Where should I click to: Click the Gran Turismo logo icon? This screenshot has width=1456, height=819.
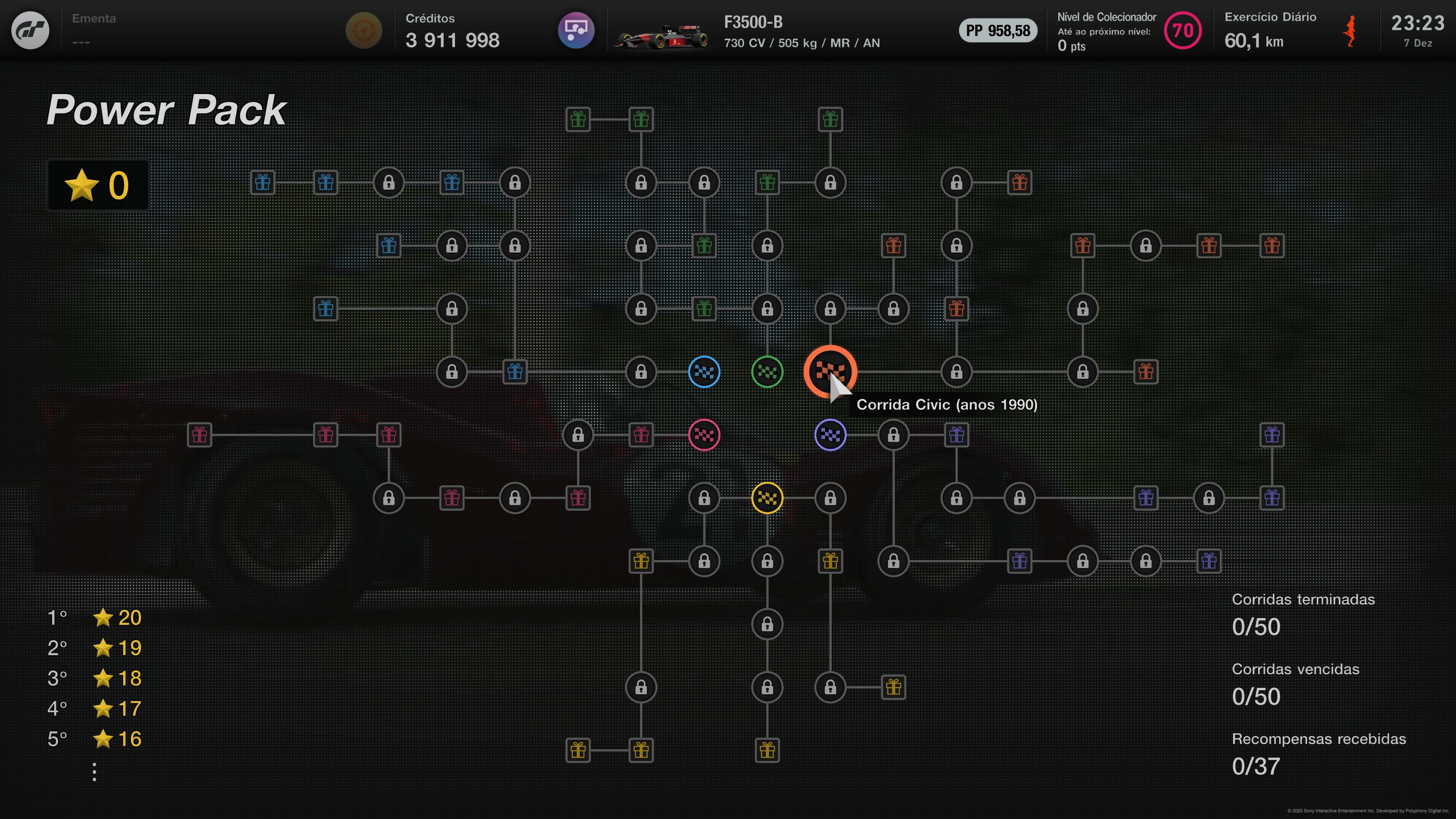(30, 30)
